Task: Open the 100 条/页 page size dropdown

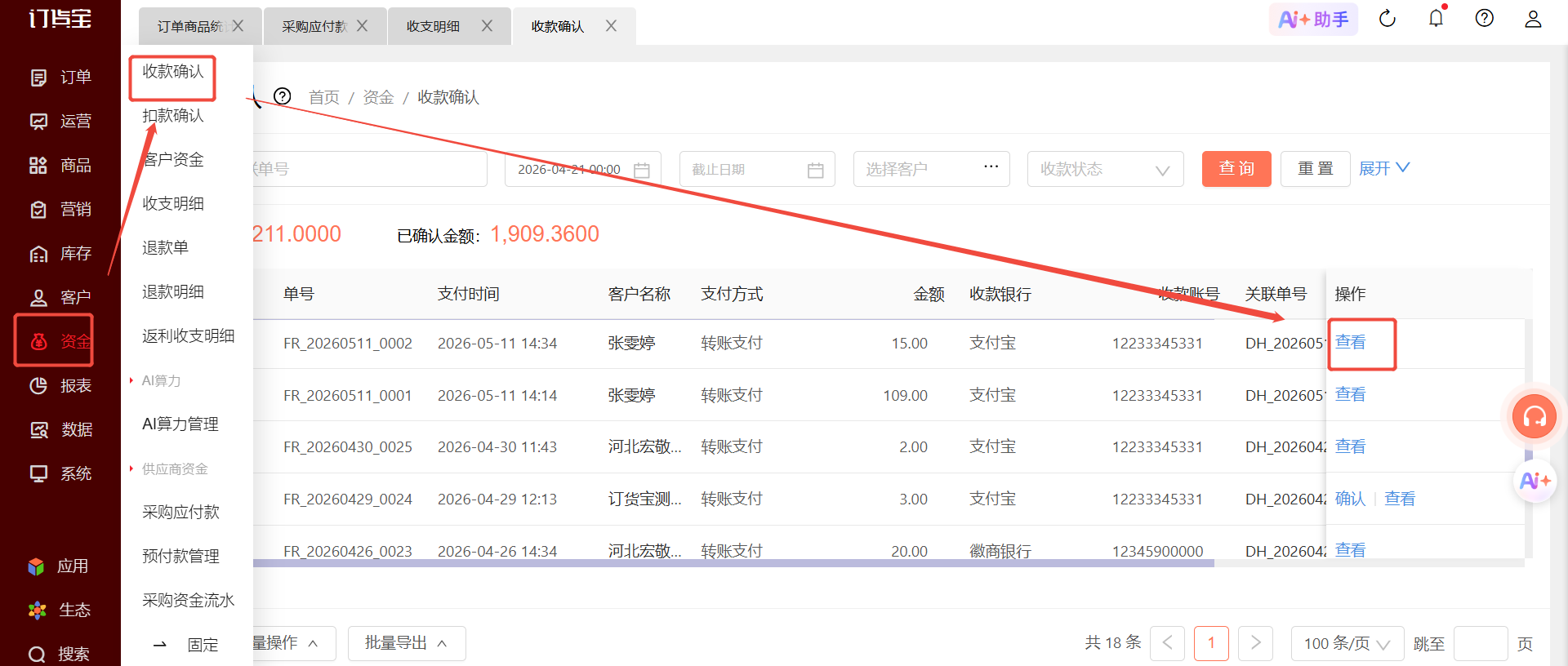Action: tap(1347, 644)
